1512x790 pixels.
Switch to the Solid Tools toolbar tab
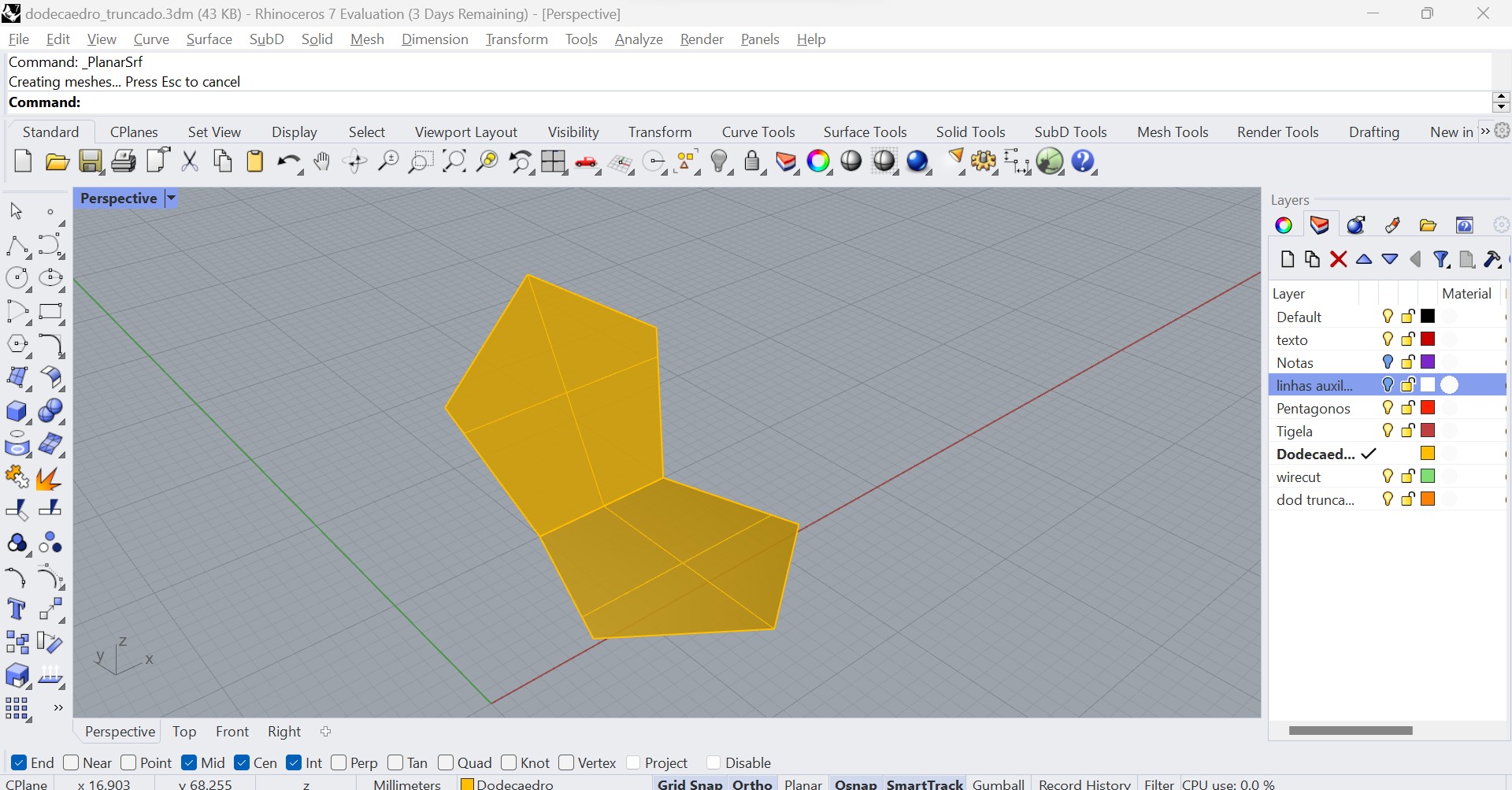pos(970,132)
